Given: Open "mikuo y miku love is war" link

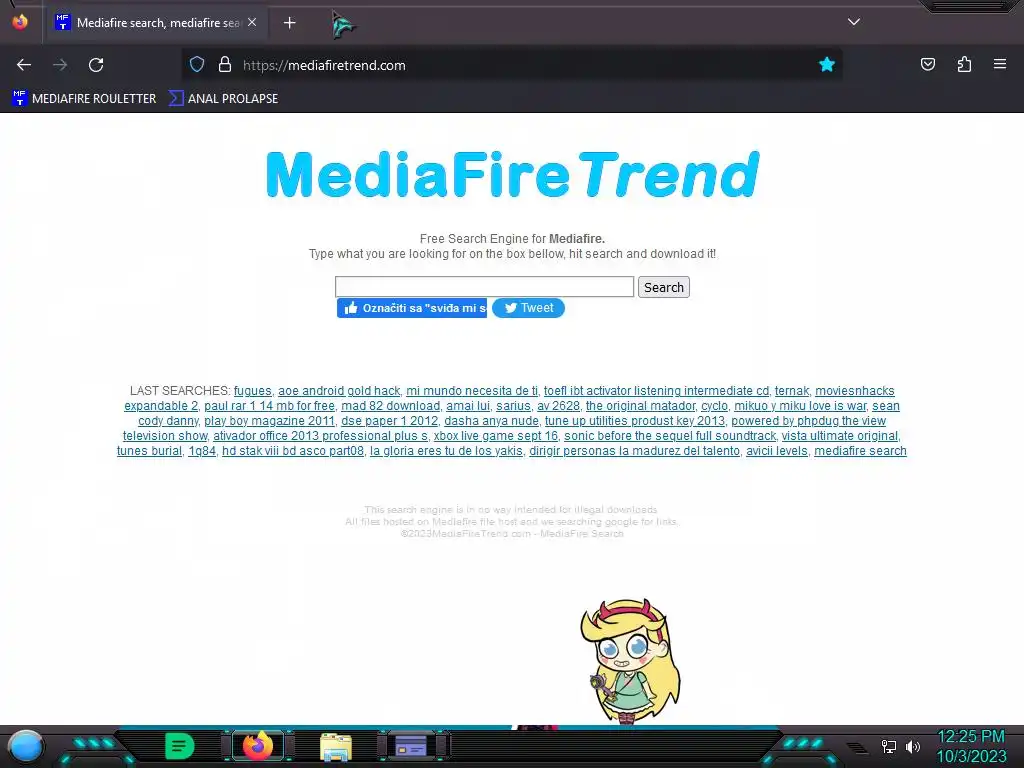Looking at the screenshot, I should point(800,406).
